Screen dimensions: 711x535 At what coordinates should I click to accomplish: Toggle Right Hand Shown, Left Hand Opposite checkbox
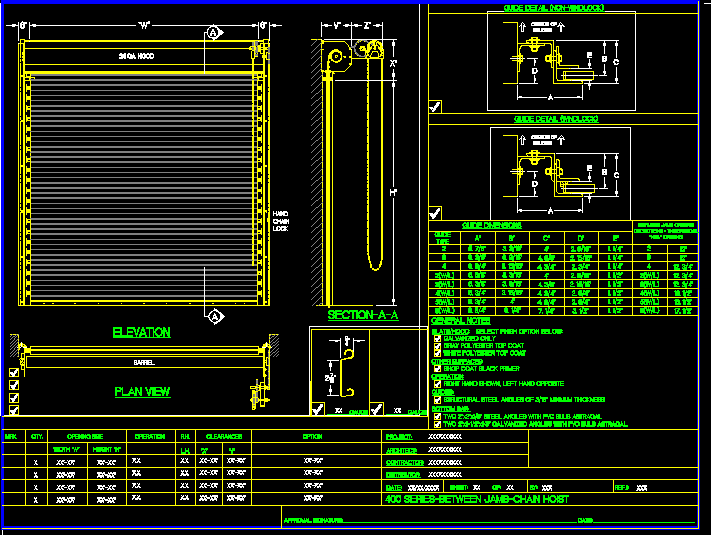pyautogui.click(x=437, y=384)
